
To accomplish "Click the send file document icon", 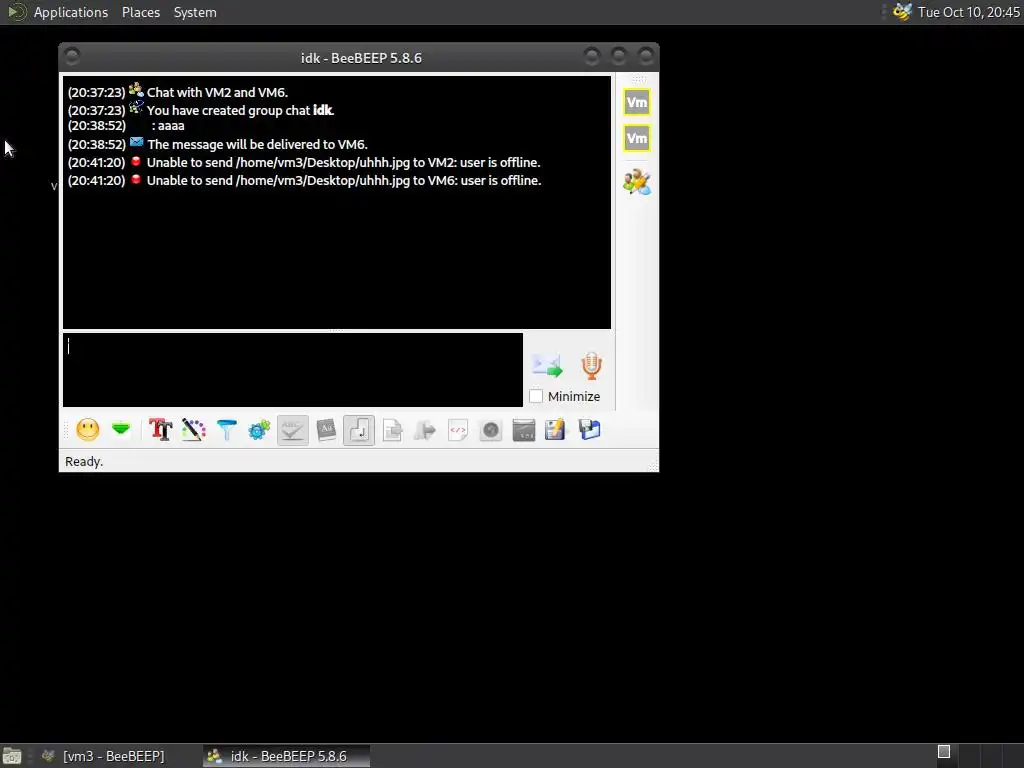I will (392, 430).
